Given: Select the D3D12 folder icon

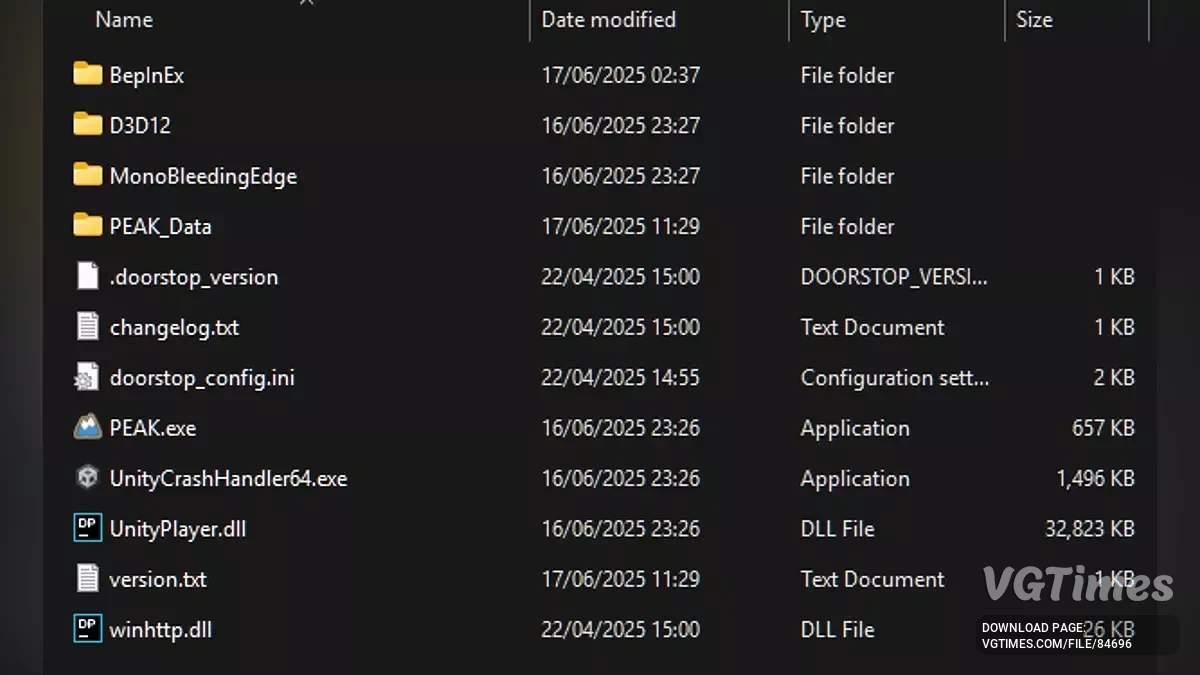Looking at the screenshot, I should [x=88, y=125].
